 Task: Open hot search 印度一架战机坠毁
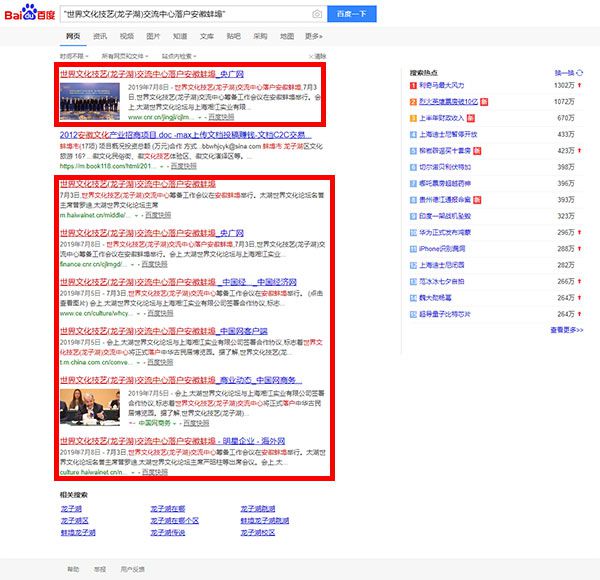pos(445,216)
